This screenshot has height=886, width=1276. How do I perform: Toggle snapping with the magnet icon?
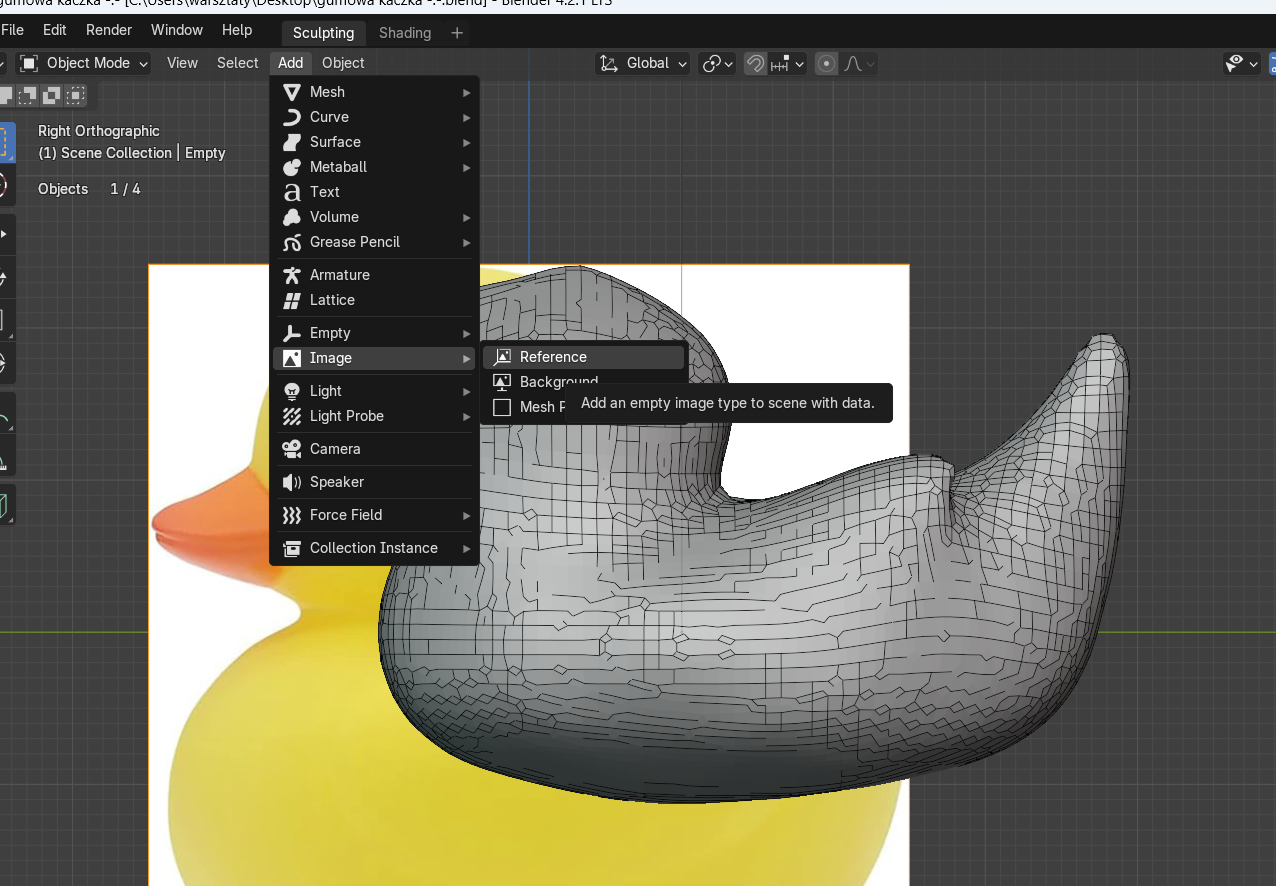tap(756, 64)
